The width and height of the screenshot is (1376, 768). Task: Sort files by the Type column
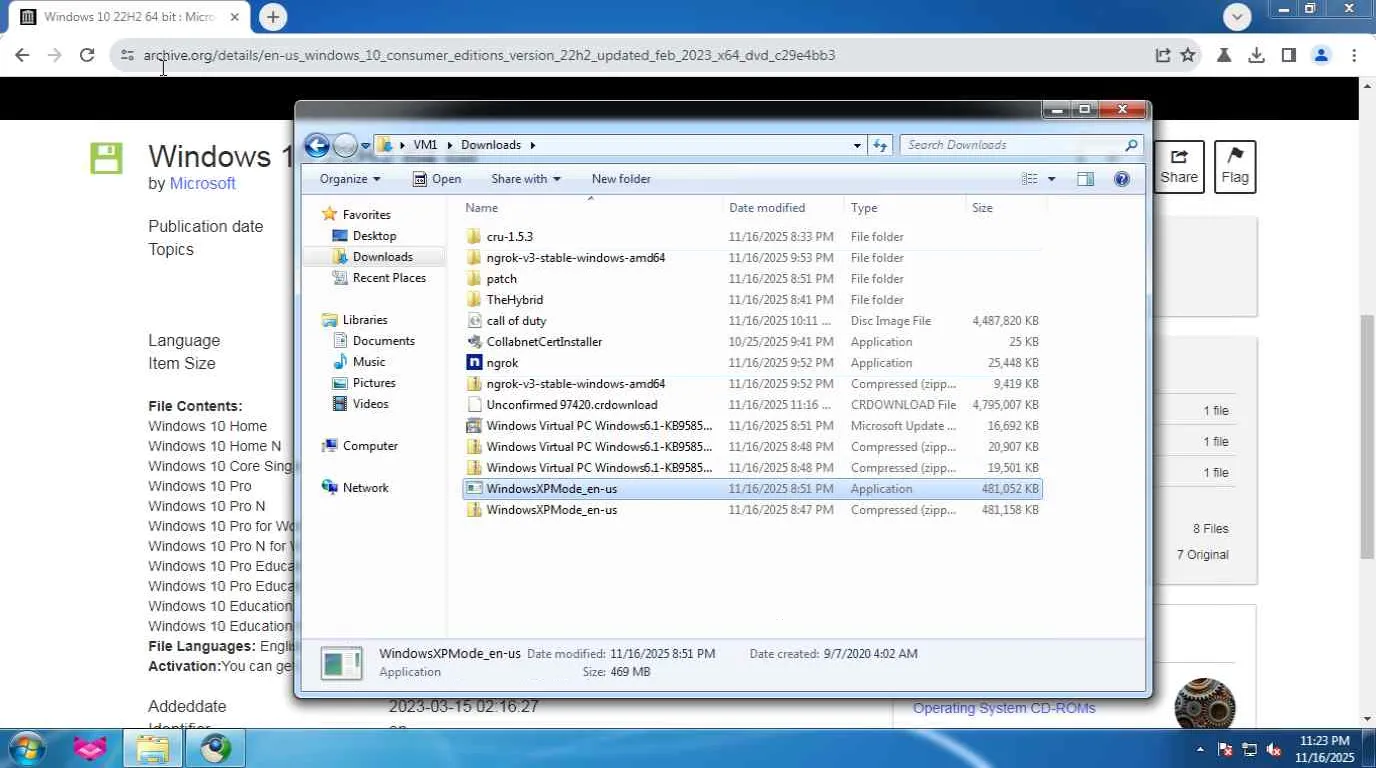tap(905, 208)
